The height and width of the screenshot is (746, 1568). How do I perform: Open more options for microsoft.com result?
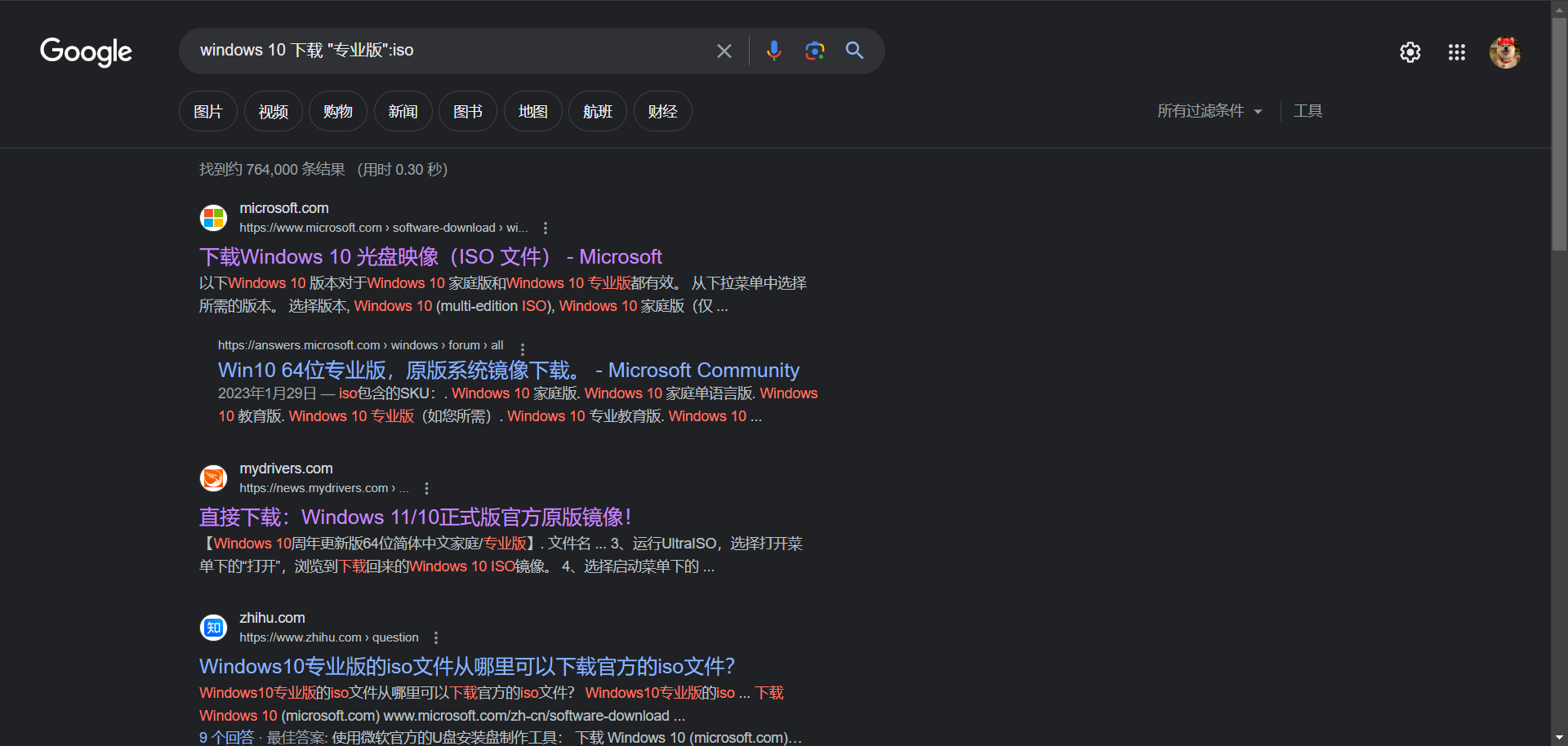(x=546, y=229)
